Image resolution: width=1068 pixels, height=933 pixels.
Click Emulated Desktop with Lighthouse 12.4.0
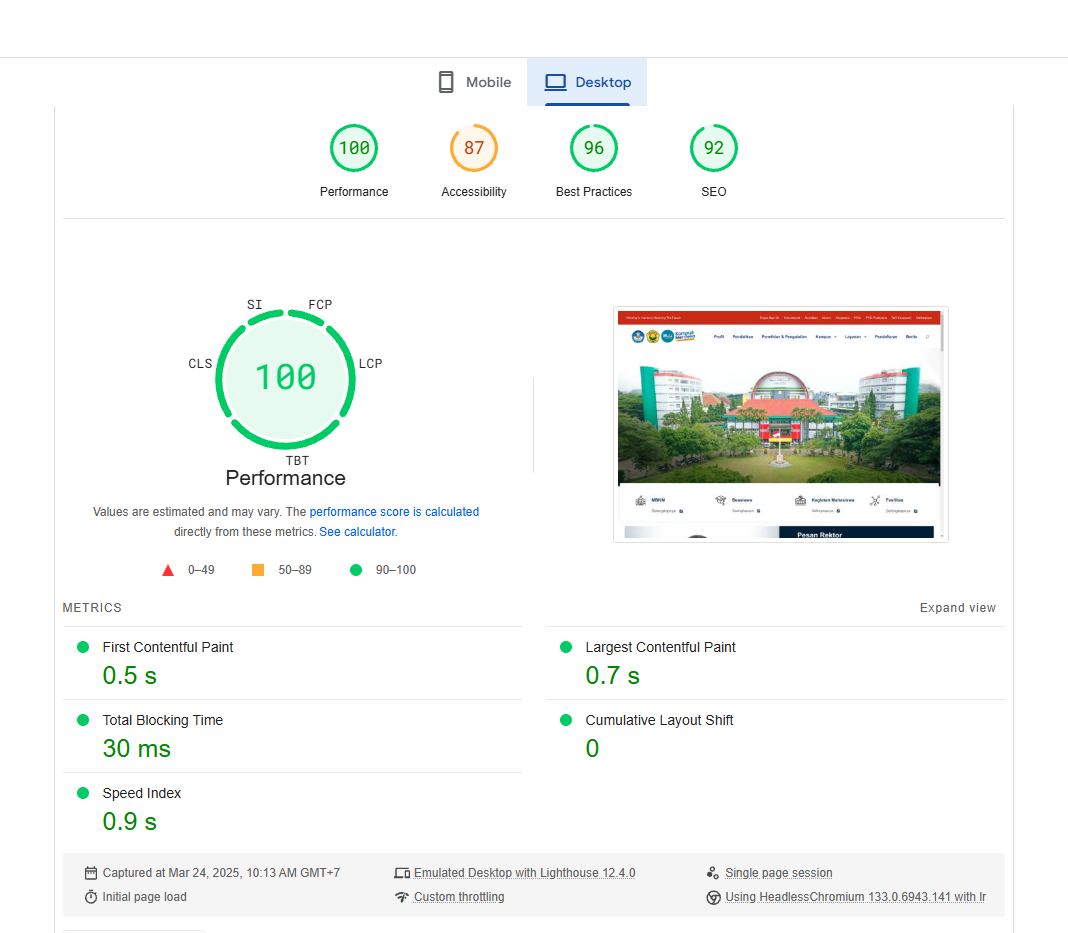[x=524, y=873]
